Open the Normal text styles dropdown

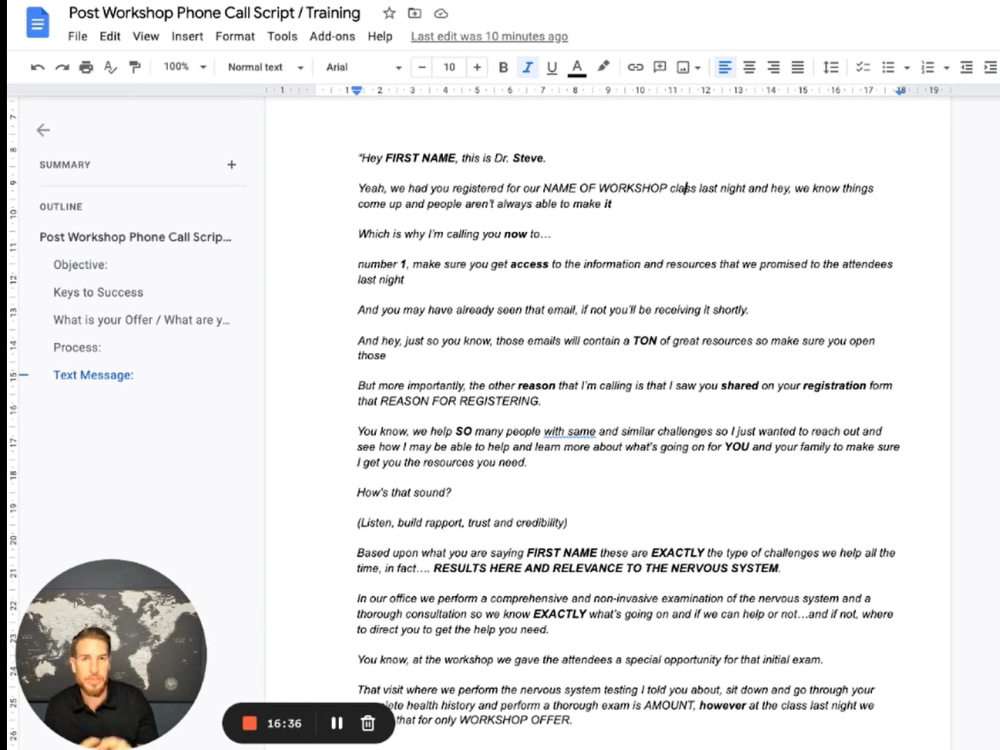click(x=265, y=67)
